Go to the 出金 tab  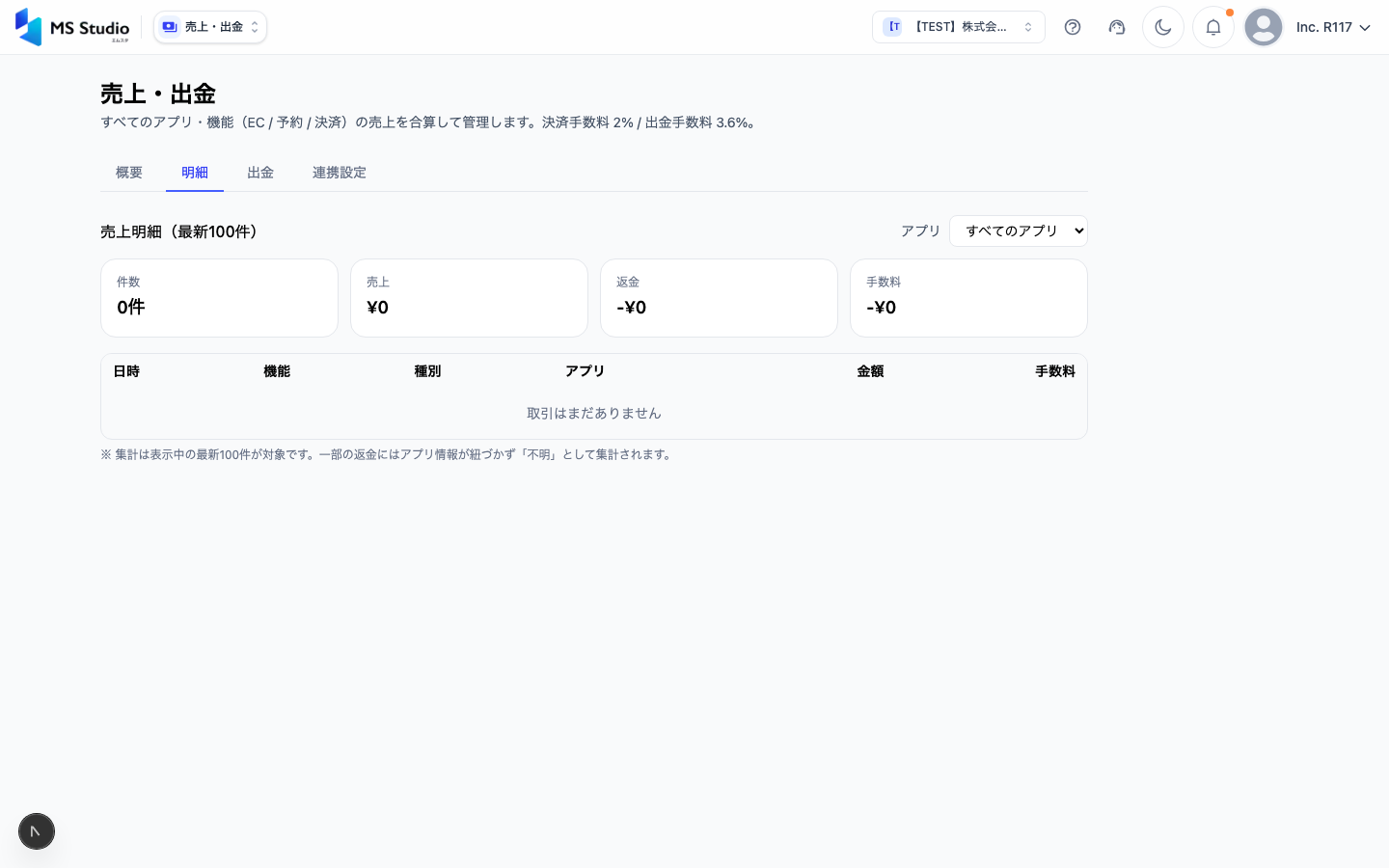[x=260, y=173]
